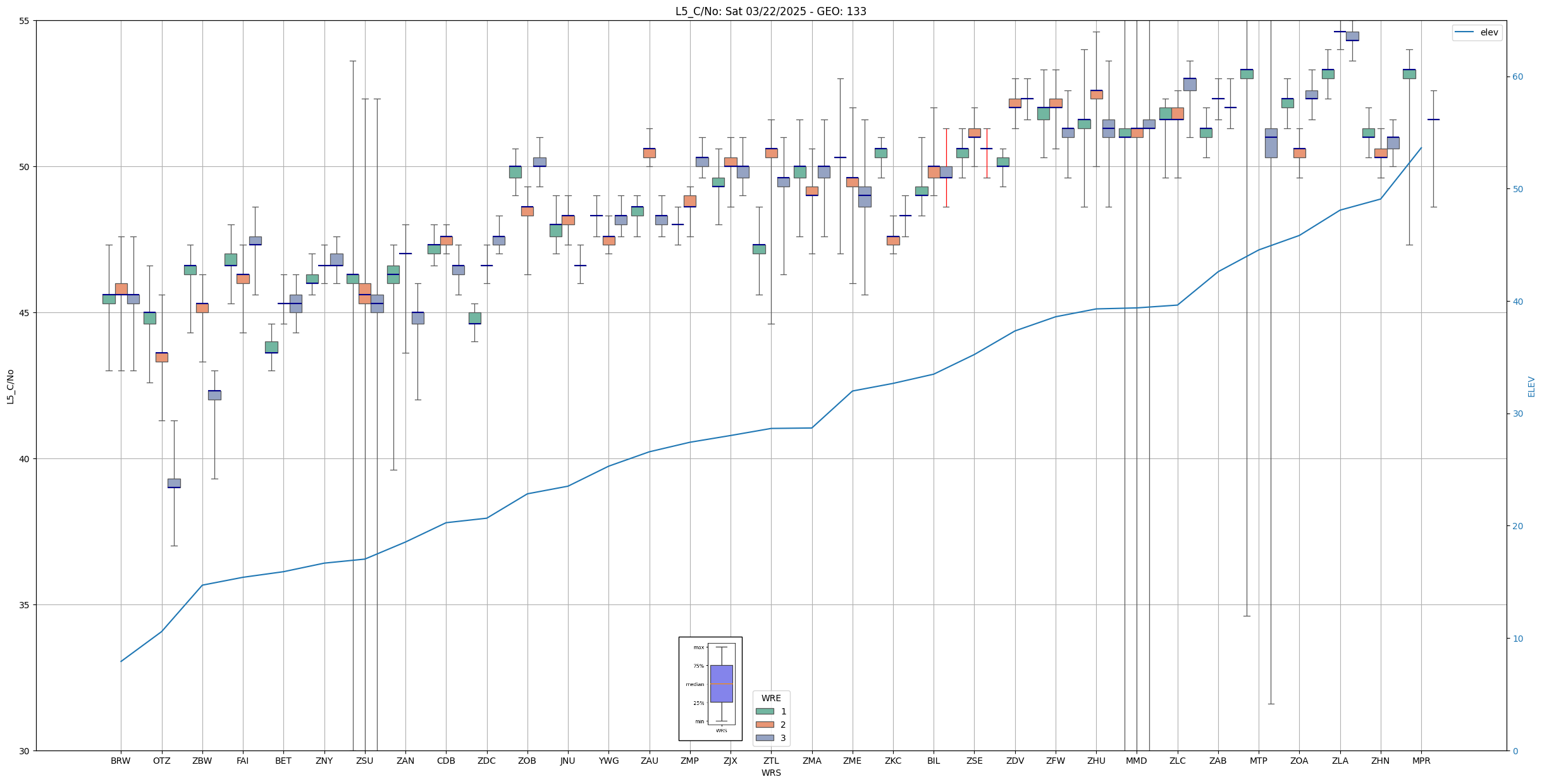Viewport: 1542px width, 784px height.
Task: Click the ELEV right axis label
Action: (1531, 386)
